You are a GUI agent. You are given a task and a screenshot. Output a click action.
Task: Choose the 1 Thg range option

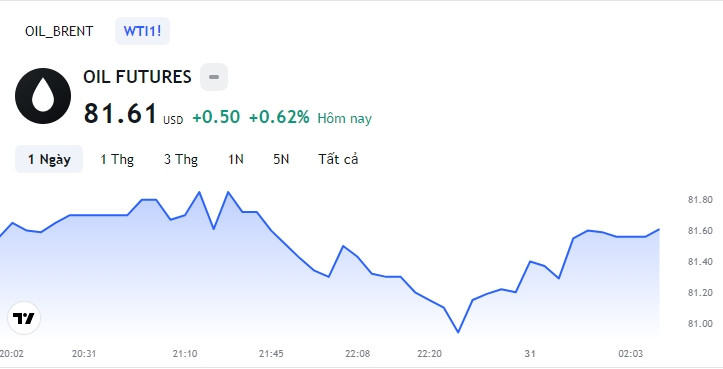click(117, 159)
